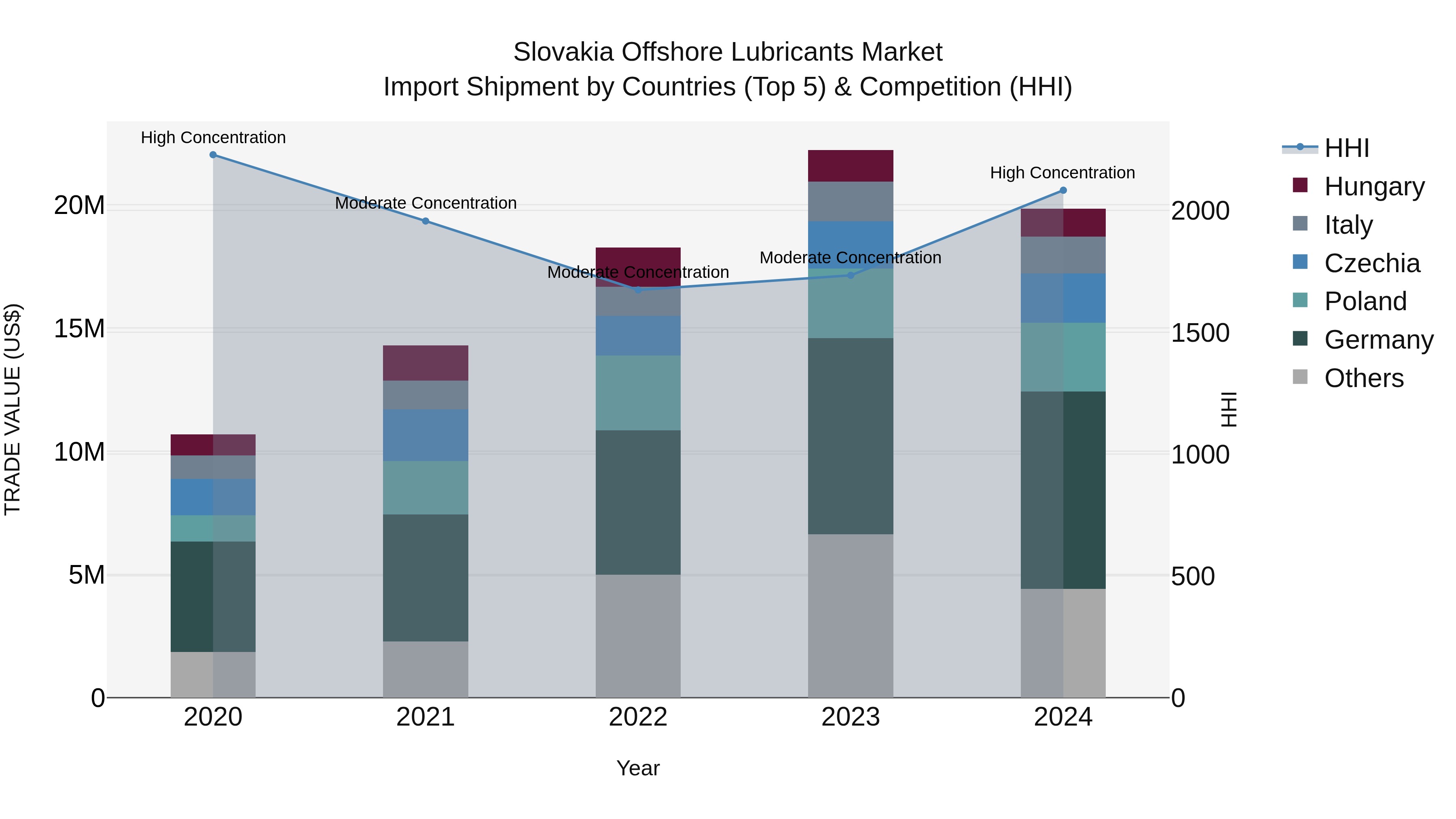The image size is (1456, 819).
Task: Click the 10M left axis tick
Action: pyautogui.click(x=79, y=452)
